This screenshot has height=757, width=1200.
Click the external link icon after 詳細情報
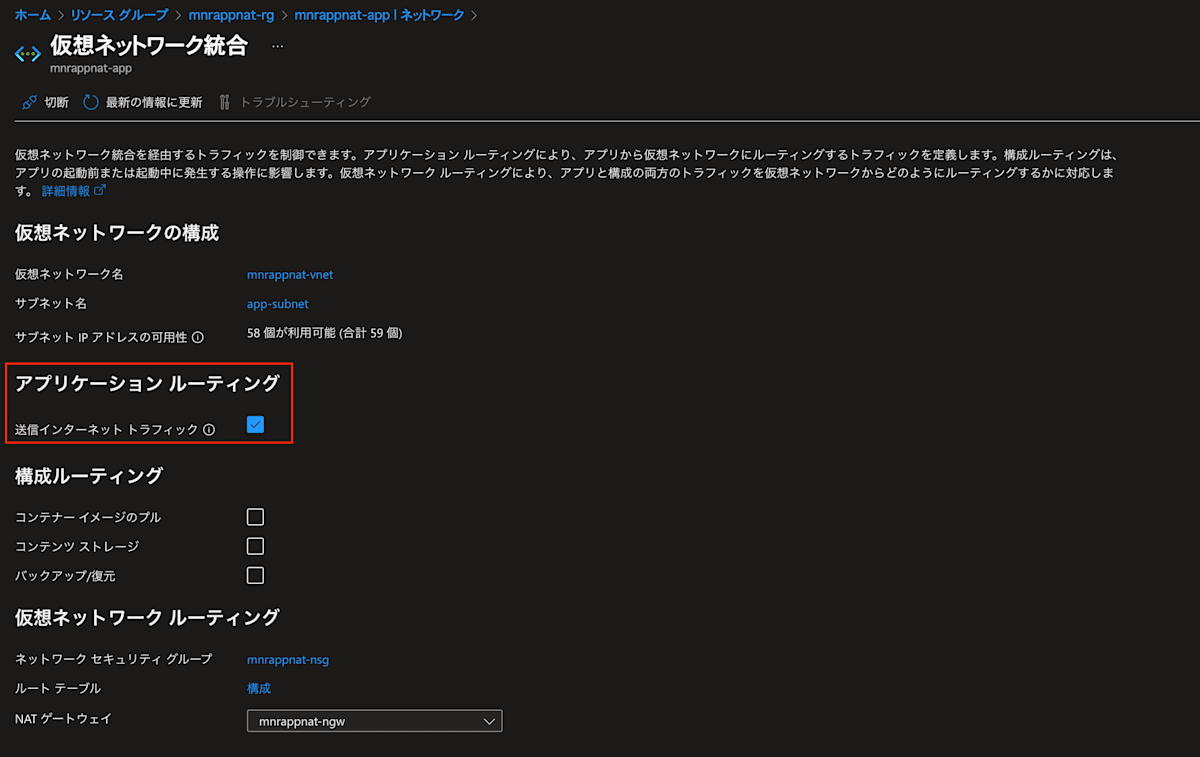[x=99, y=189]
